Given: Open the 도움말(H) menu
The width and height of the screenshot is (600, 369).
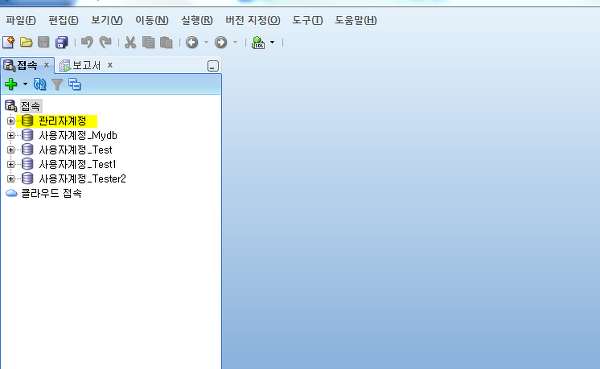Looking at the screenshot, I should coord(356,20).
